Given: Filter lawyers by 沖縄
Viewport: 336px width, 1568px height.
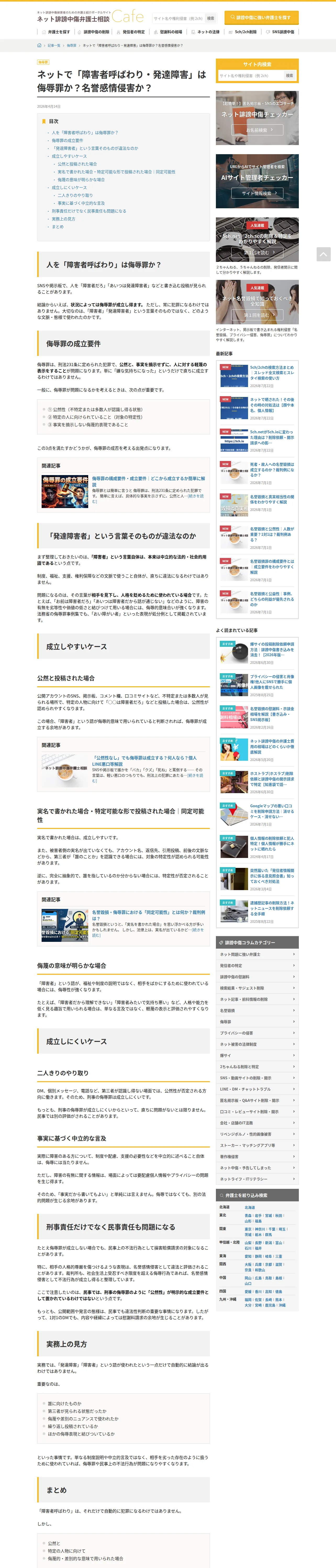Looking at the screenshot, I should point(282,1305).
